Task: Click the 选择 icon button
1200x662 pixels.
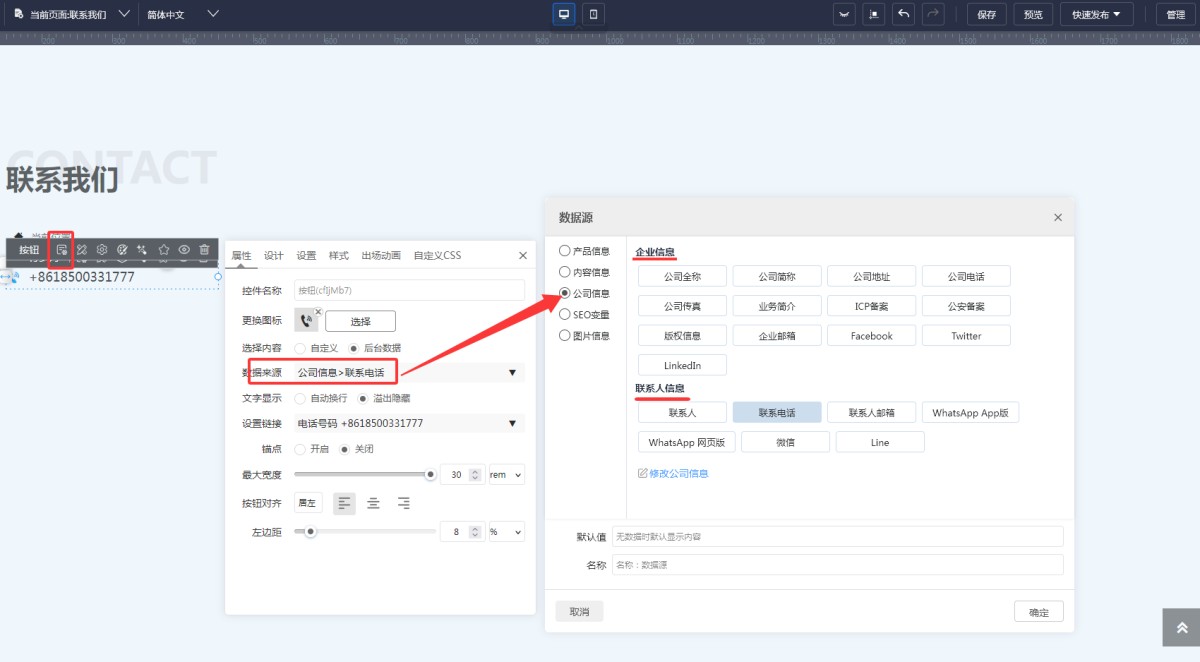Action: click(361, 322)
